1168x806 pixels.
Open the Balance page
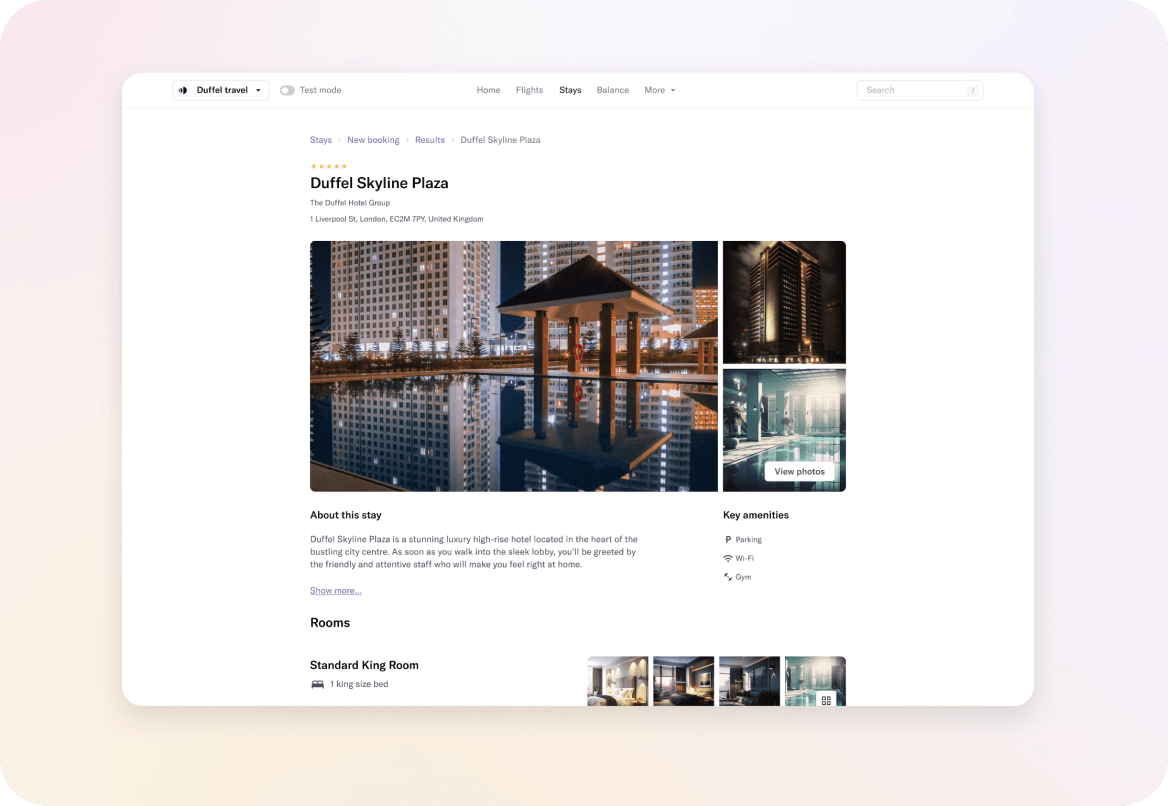(613, 90)
